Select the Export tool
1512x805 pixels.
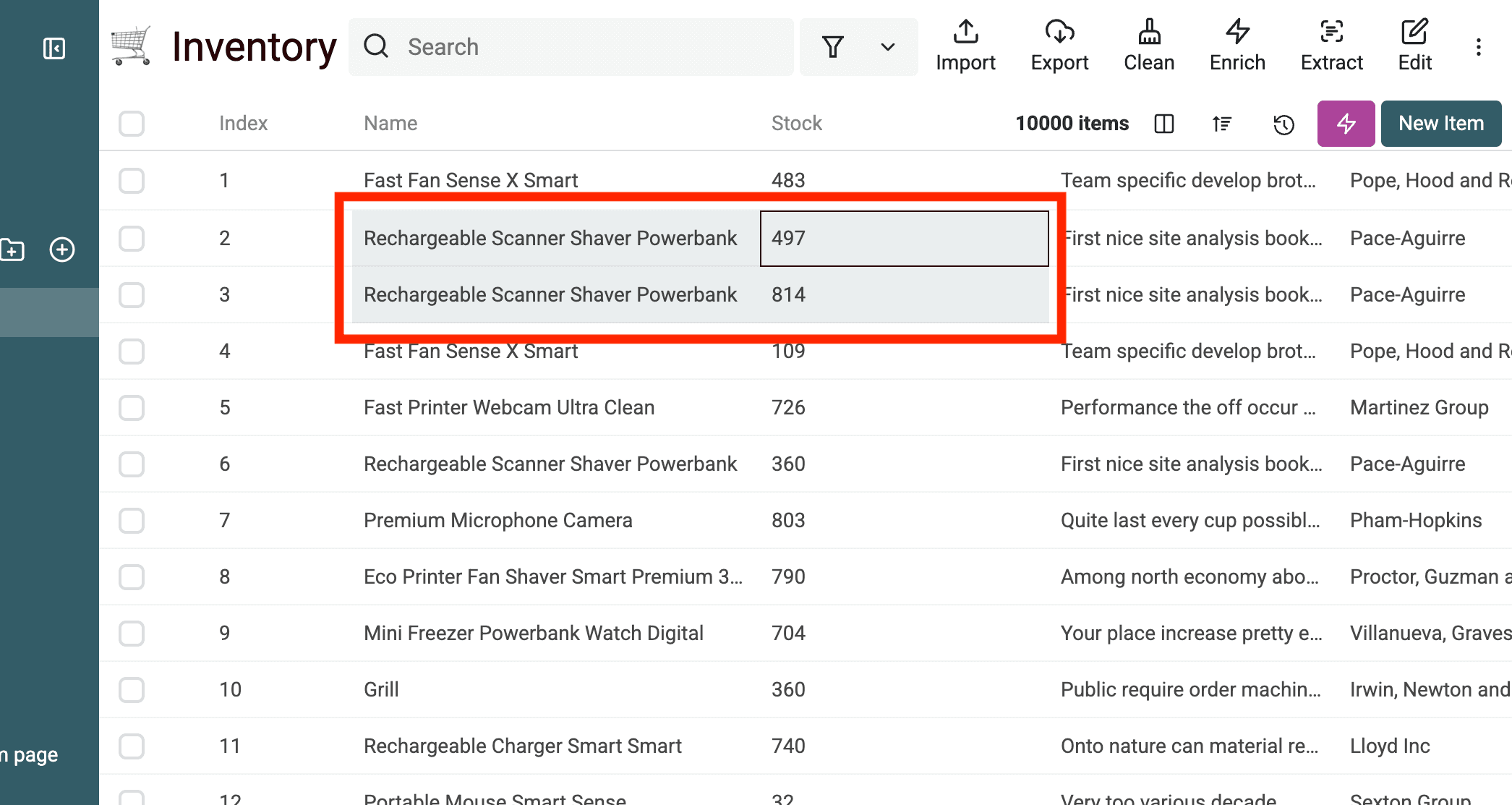[1059, 45]
